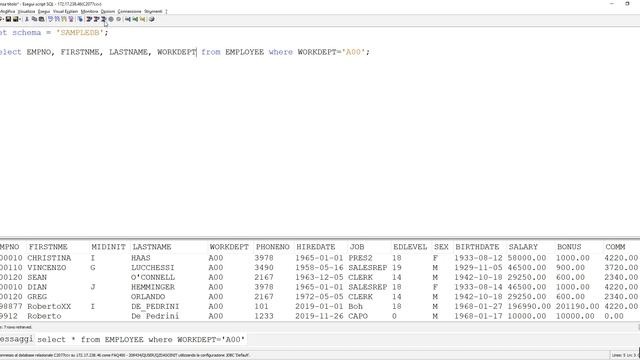Click the 196990.00 salary cell
The height and width of the screenshot is (360, 640).
click(x=529, y=306)
